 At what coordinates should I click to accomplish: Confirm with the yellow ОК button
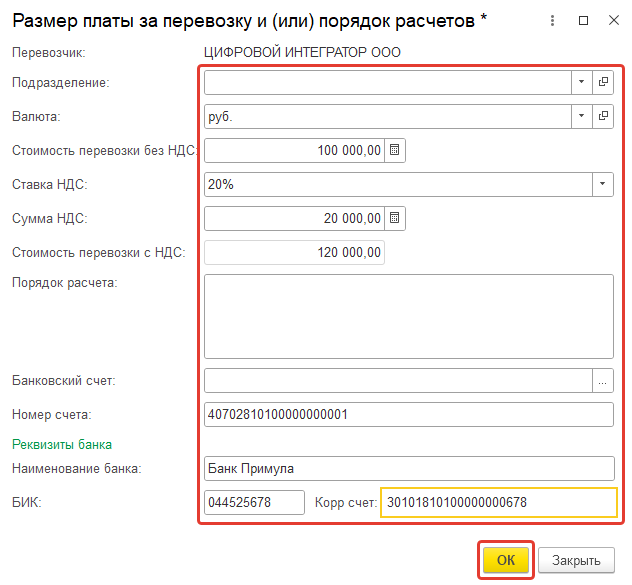tap(506, 560)
